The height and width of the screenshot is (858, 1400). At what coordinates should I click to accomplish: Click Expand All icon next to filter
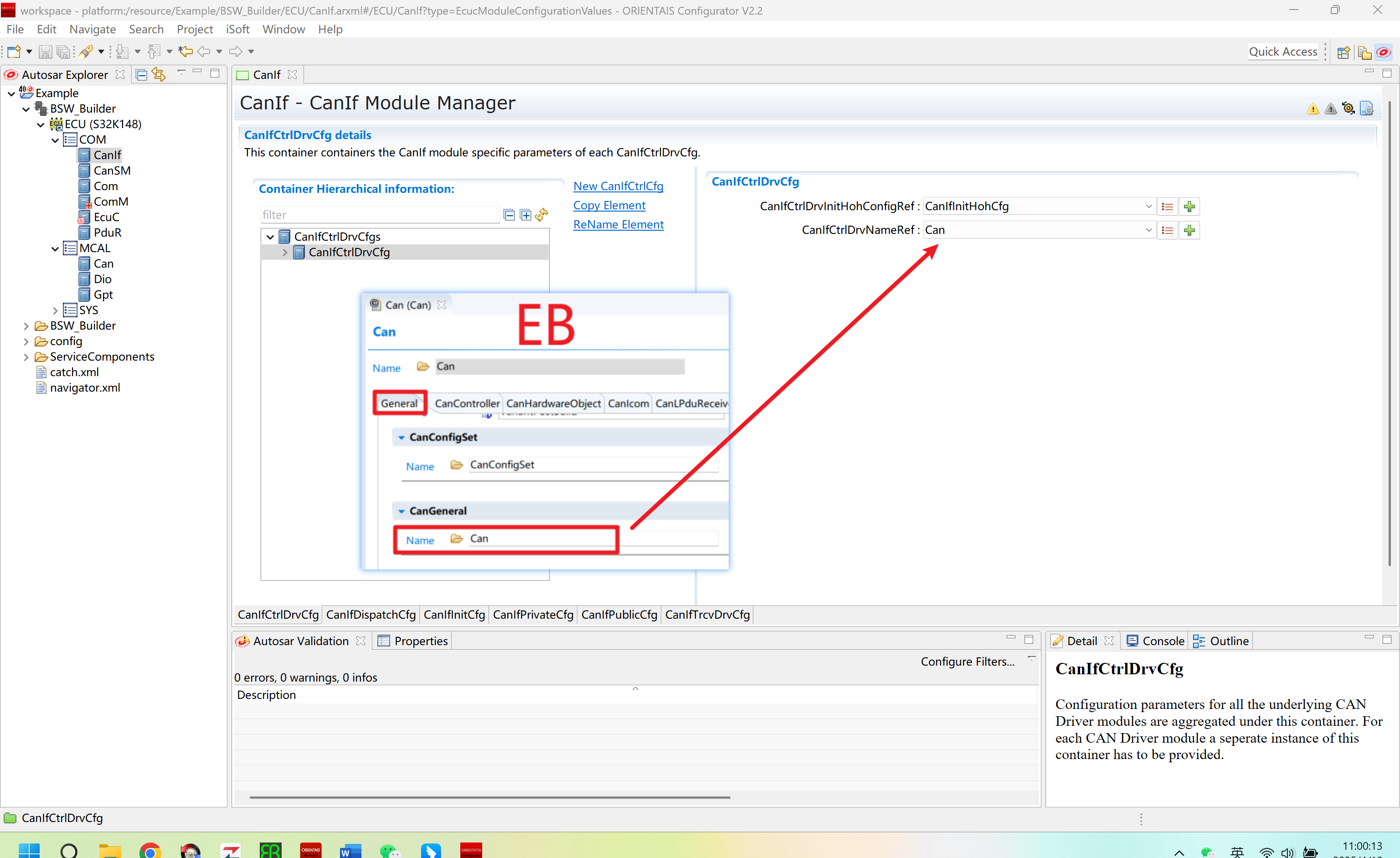point(525,215)
